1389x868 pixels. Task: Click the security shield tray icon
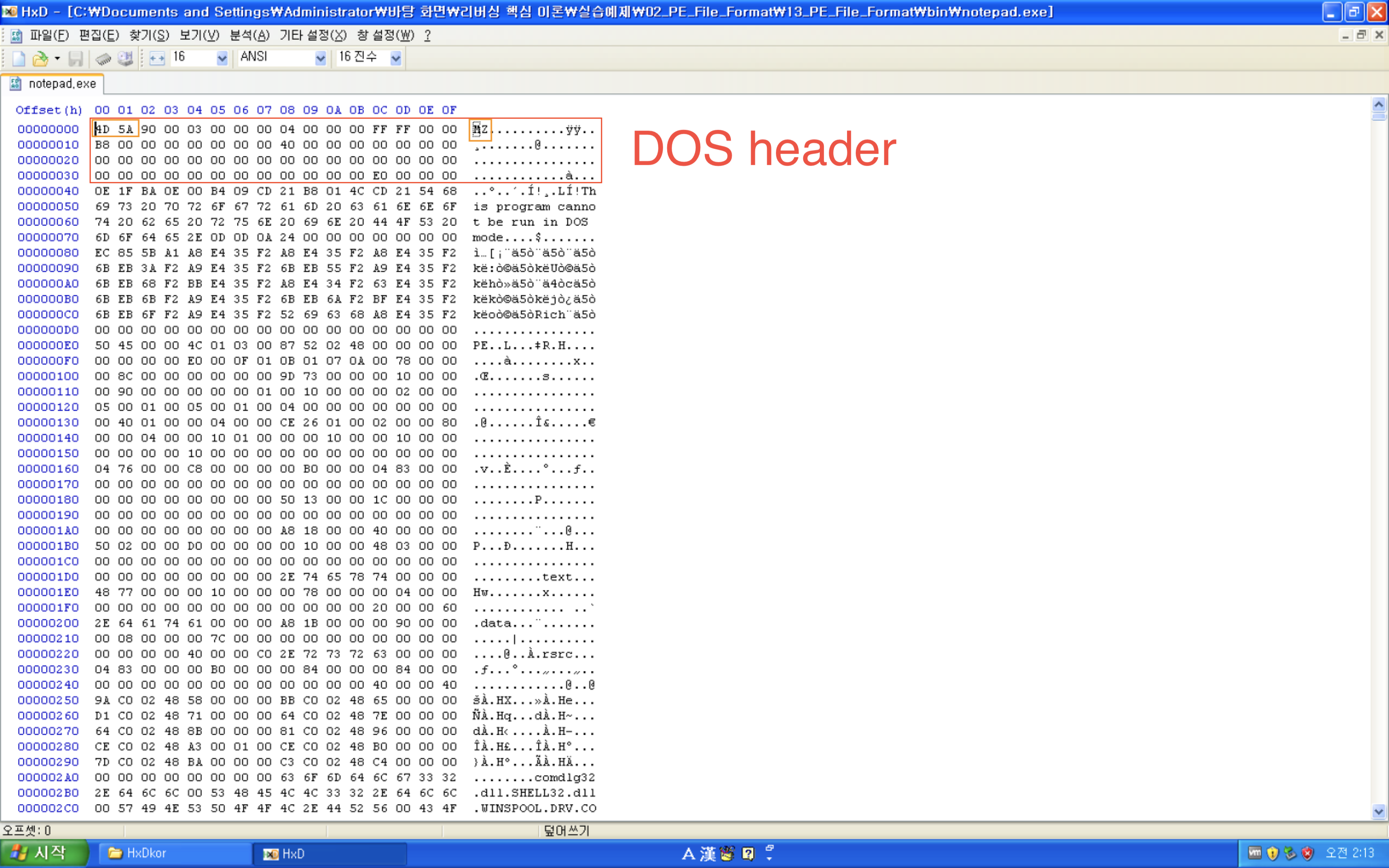(1272, 853)
